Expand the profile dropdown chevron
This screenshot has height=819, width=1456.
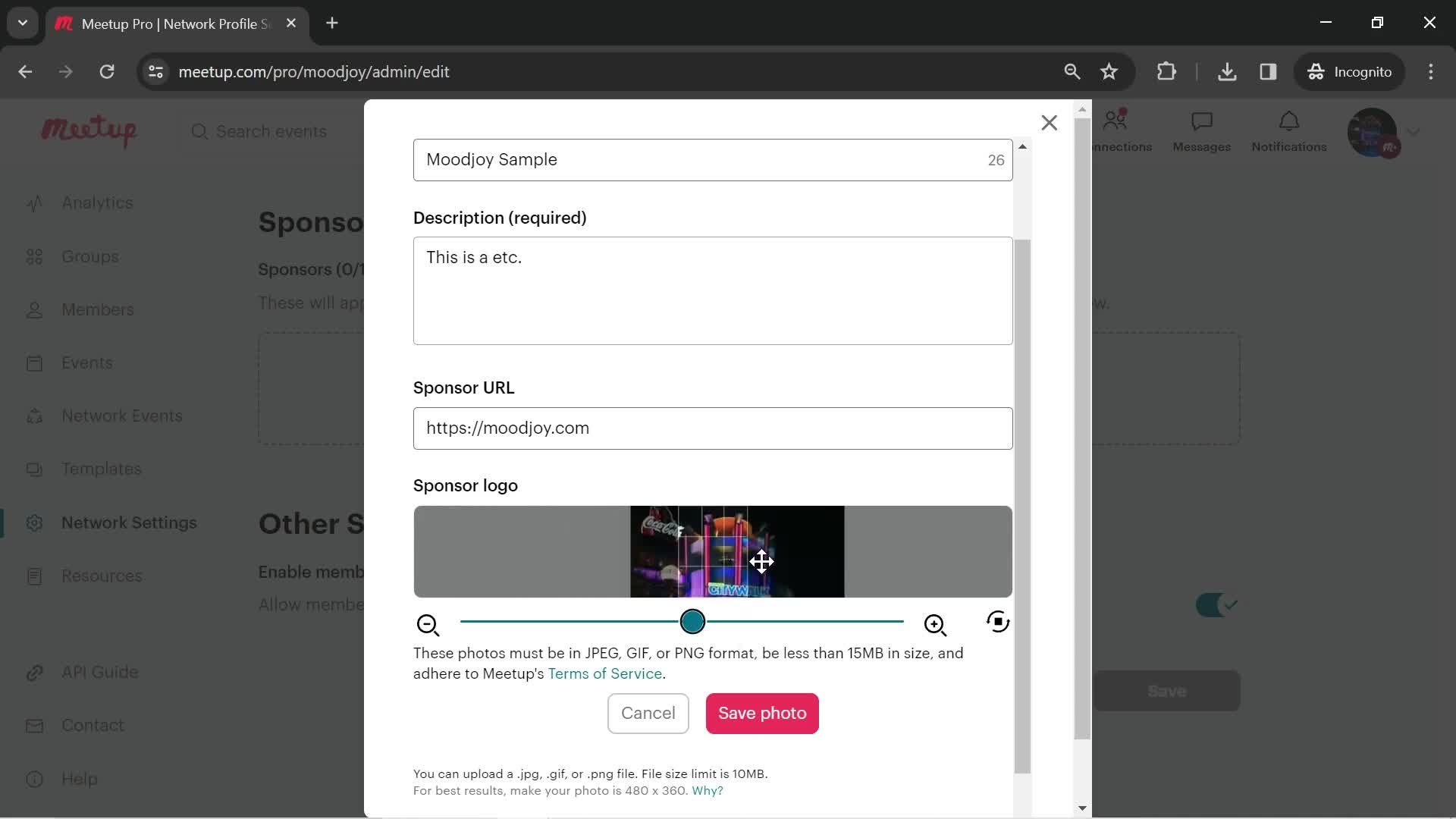click(1413, 132)
